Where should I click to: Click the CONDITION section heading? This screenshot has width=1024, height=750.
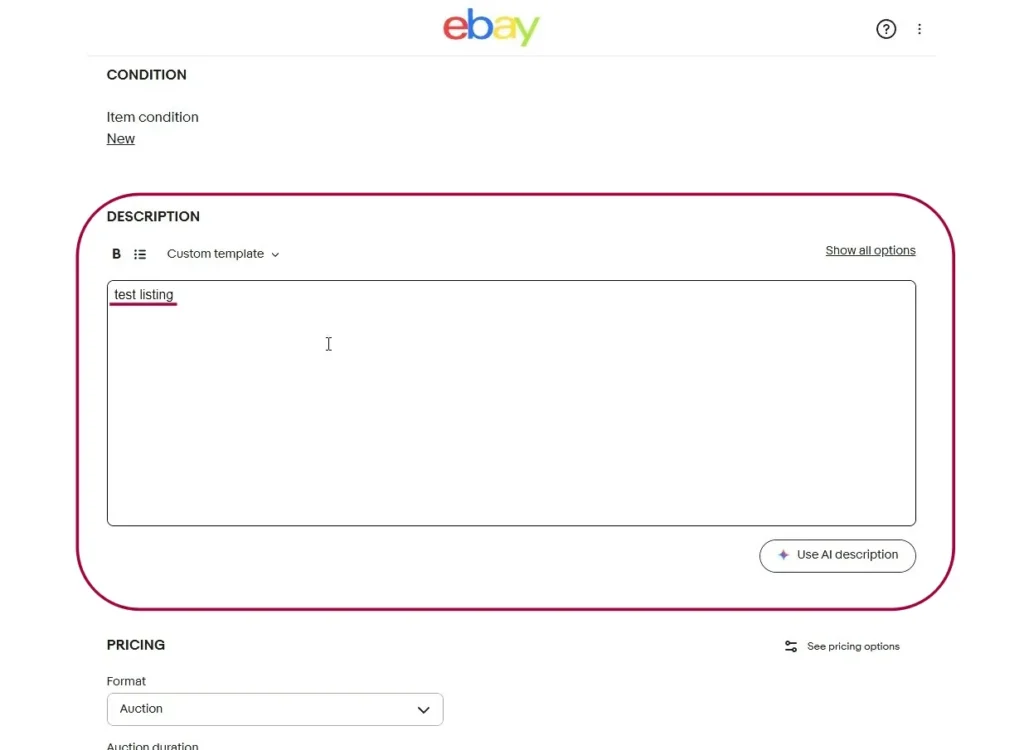147,75
